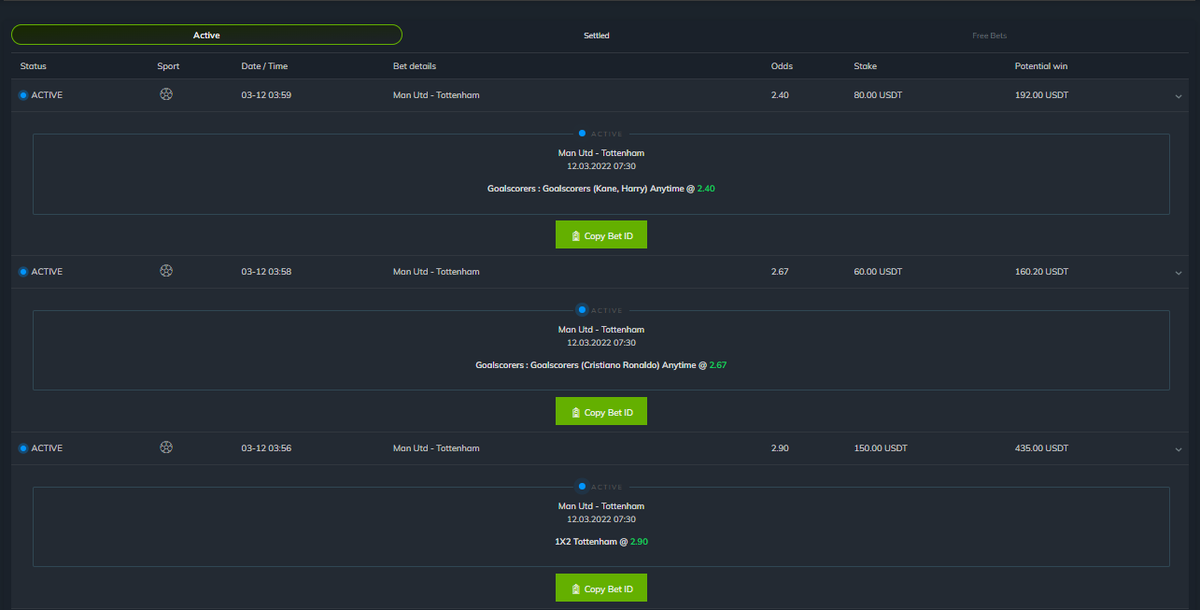Click the soccer ball icon for the 03:58 bet
Screen dimensions: 1200x610
[x=166, y=271]
